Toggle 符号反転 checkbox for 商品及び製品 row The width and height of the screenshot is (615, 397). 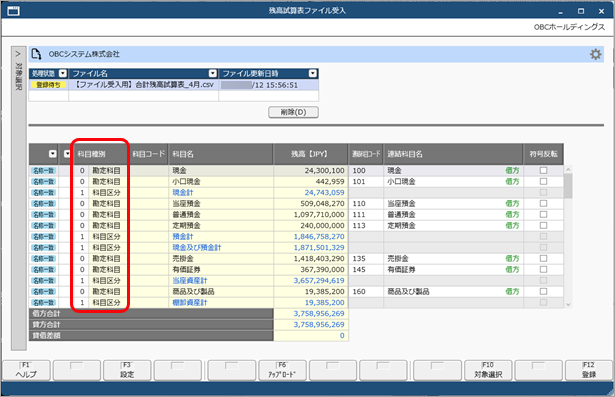coord(543,291)
